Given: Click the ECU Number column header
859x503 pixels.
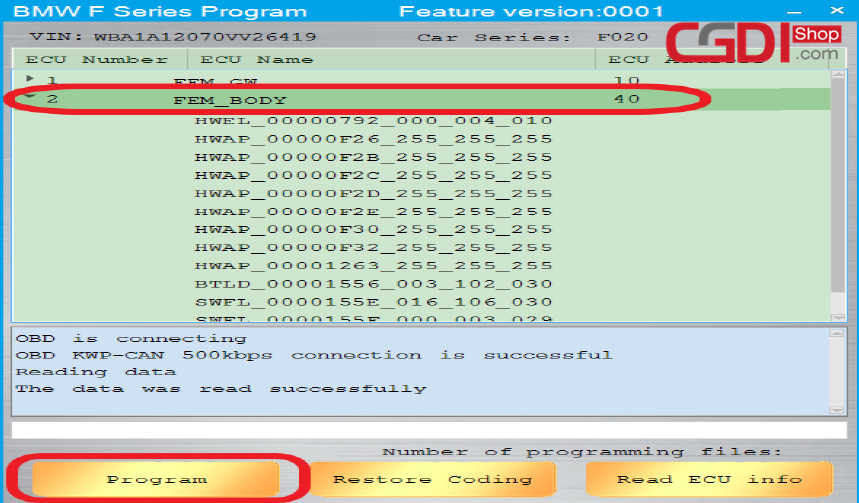Looking at the screenshot, I should pyautogui.click(x=100, y=59).
